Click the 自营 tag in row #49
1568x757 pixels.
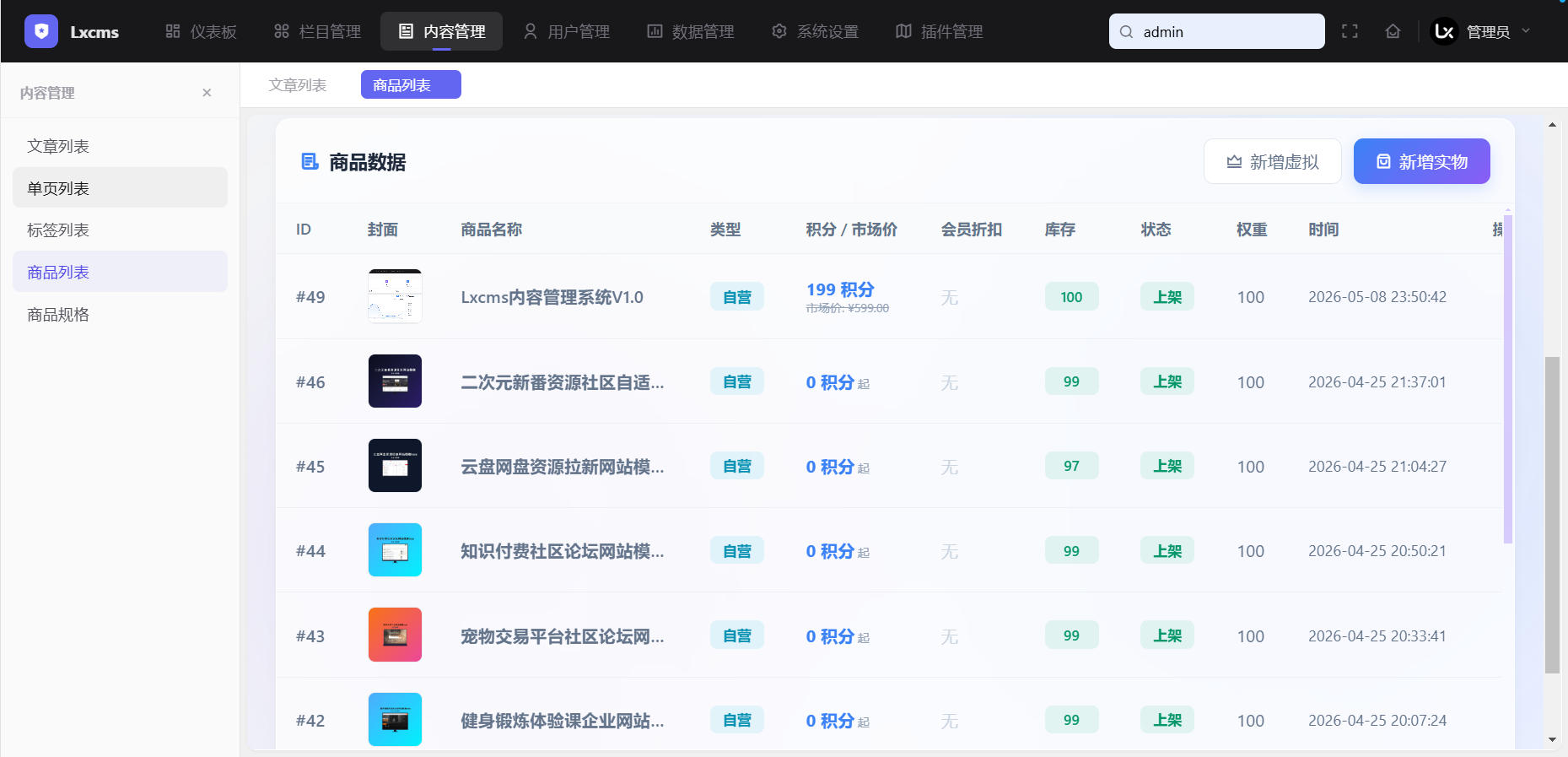pyautogui.click(x=737, y=297)
